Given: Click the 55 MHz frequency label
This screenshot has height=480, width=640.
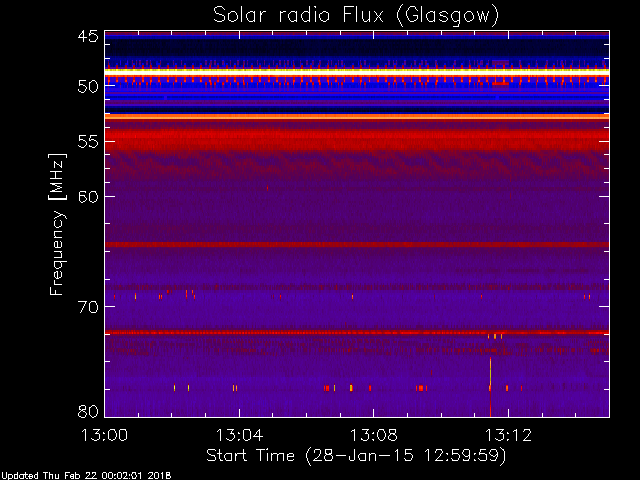Looking at the screenshot, I should [x=88, y=142].
